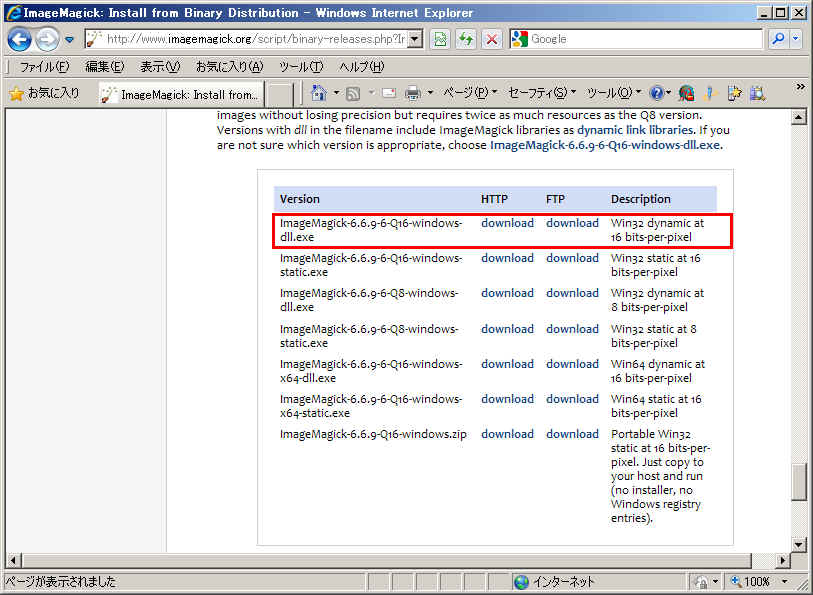Click the Version column header
This screenshot has height=595, width=813.
point(300,199)
